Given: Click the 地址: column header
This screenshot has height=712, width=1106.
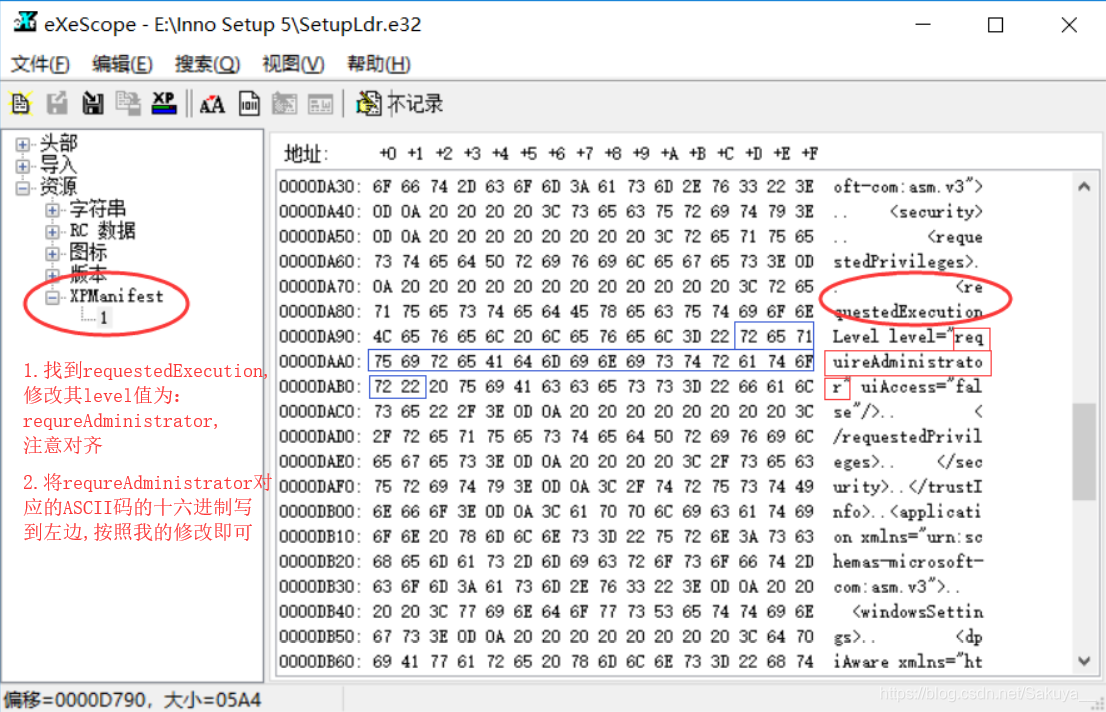Looking at the screenshot, I should click(306, 154).
